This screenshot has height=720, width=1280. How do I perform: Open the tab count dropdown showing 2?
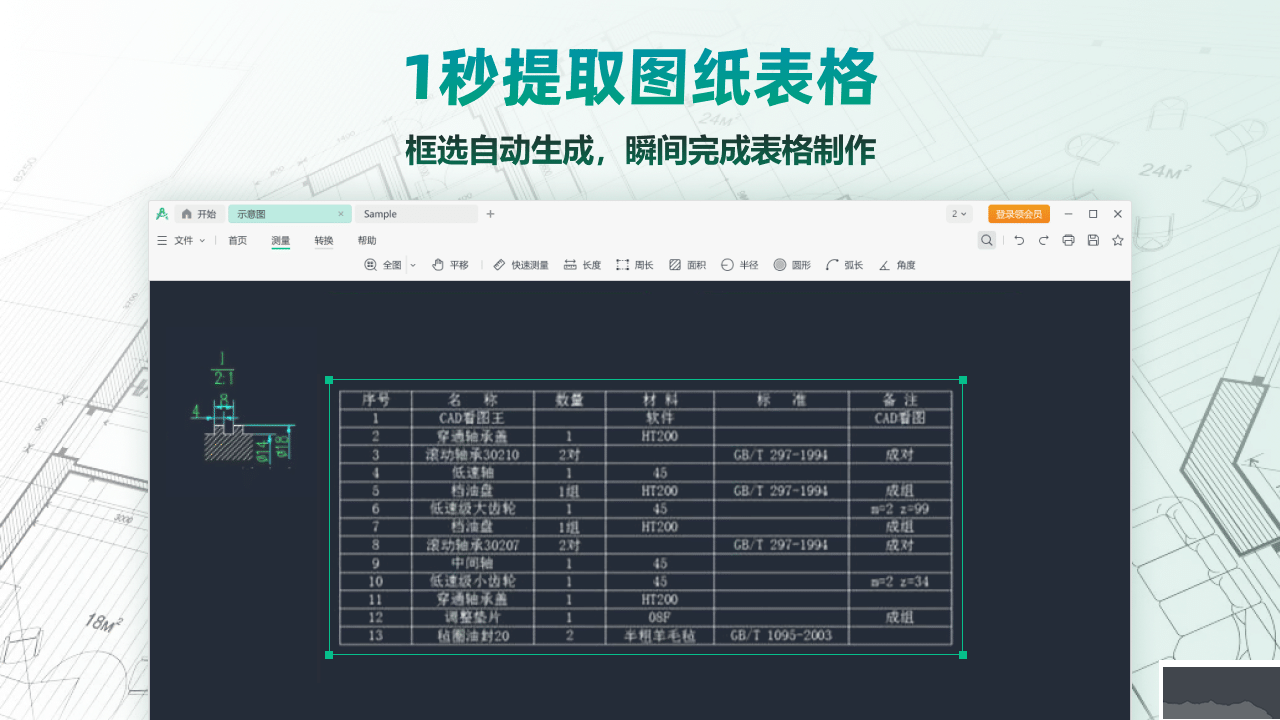click(959, 214)
